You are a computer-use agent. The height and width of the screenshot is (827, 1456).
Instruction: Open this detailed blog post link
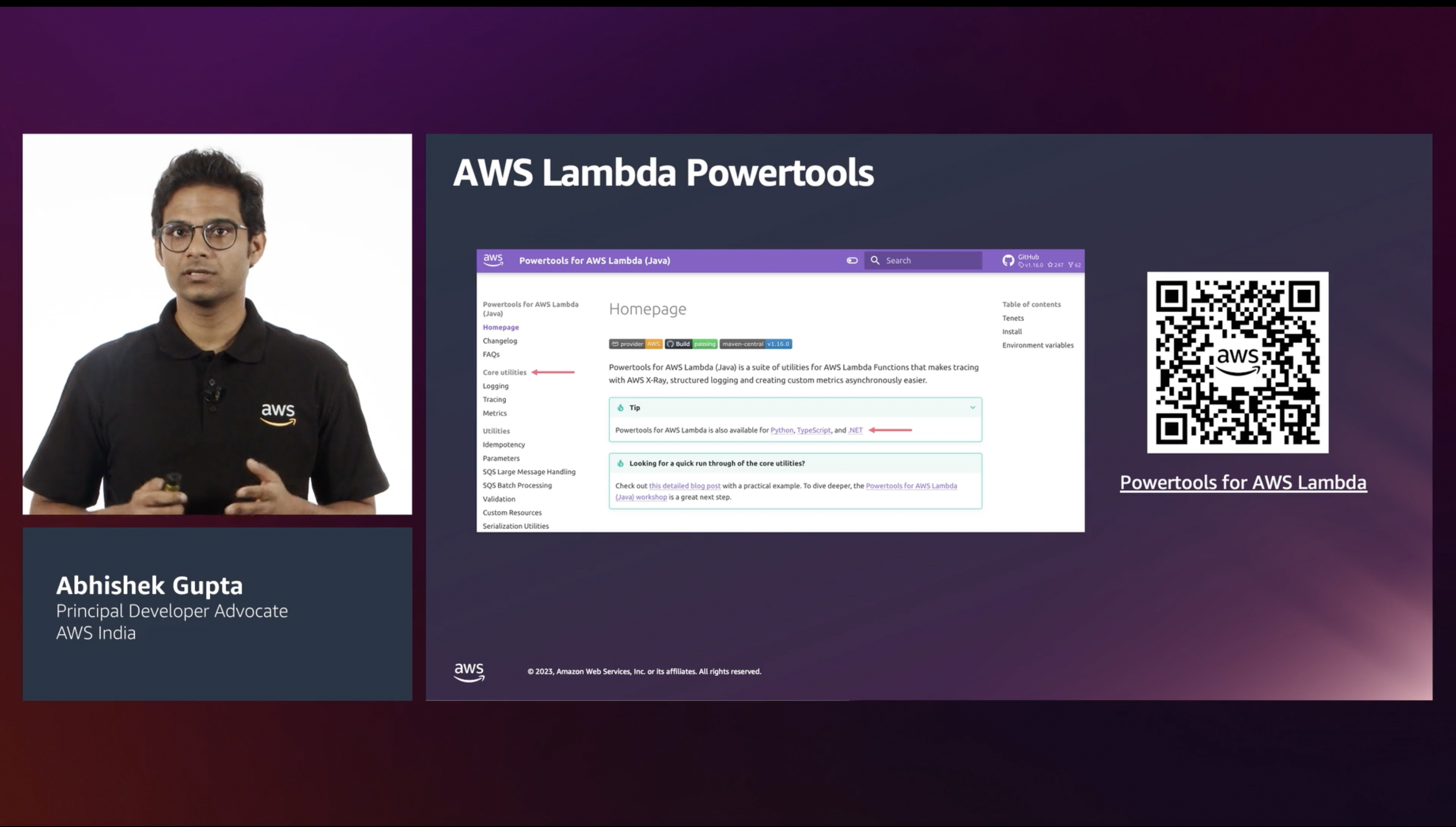tap(685, 486)
